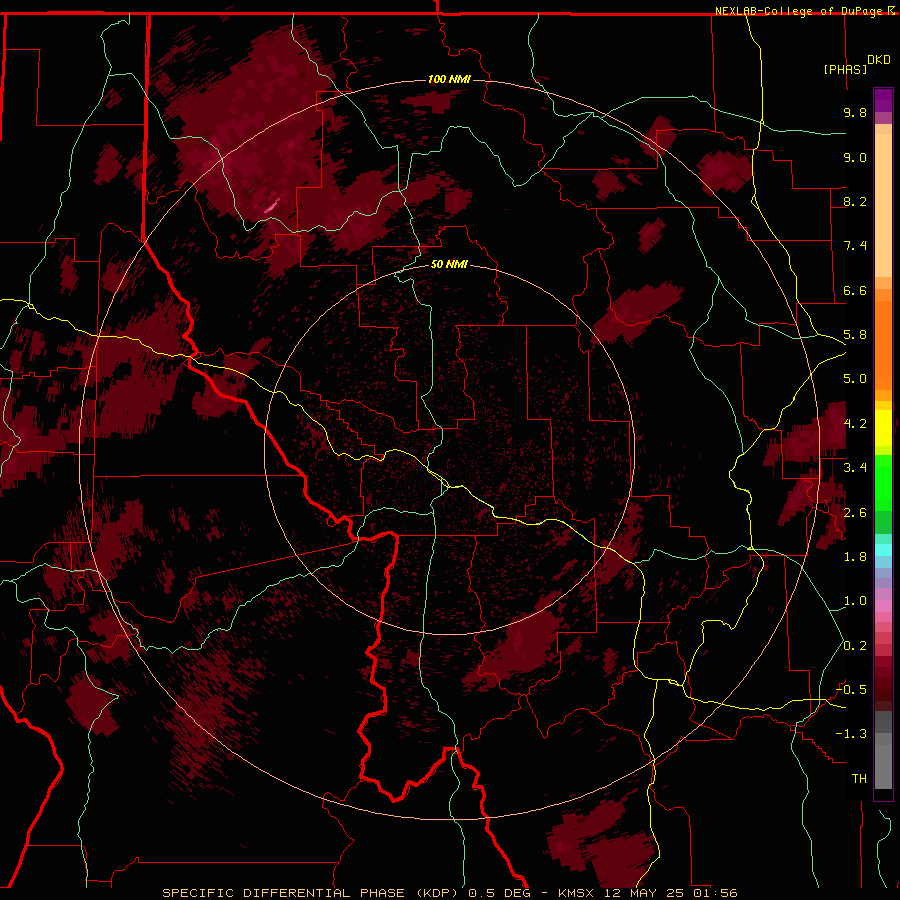Select the DKD product label

coord(879,60)
